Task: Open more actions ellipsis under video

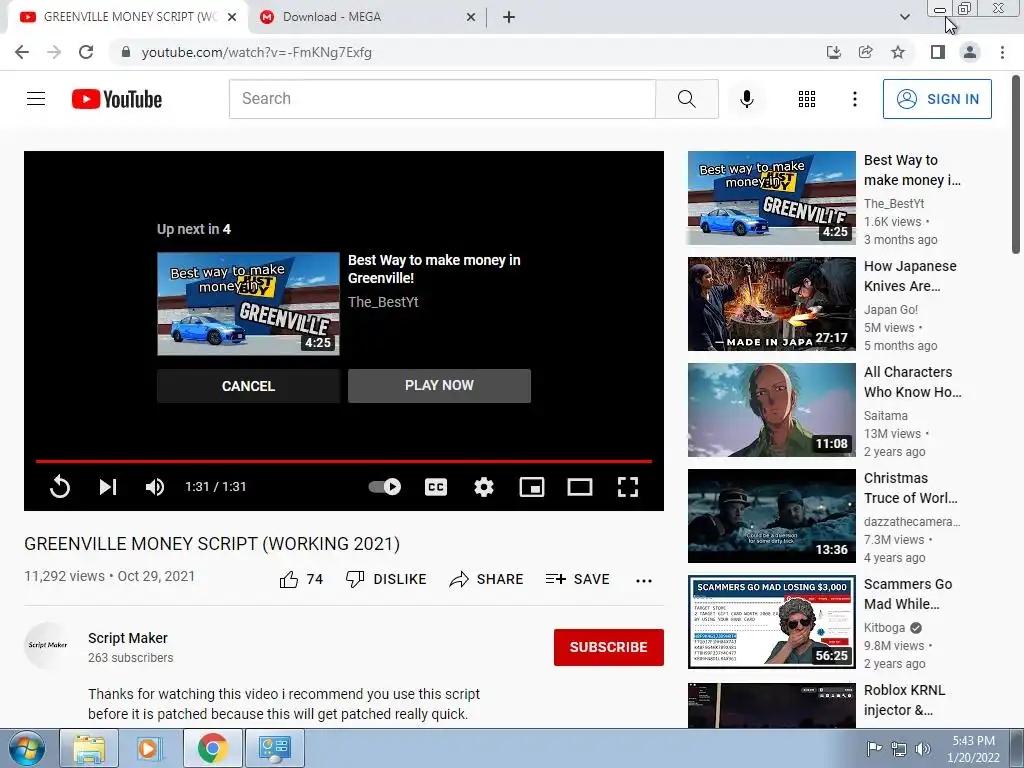Action: [x=644, y=581]
